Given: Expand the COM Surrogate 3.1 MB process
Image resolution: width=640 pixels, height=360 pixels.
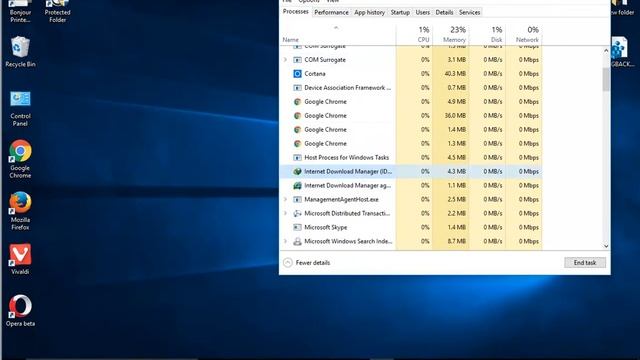Looking at the screenshot, I should (x=285, y=60).
